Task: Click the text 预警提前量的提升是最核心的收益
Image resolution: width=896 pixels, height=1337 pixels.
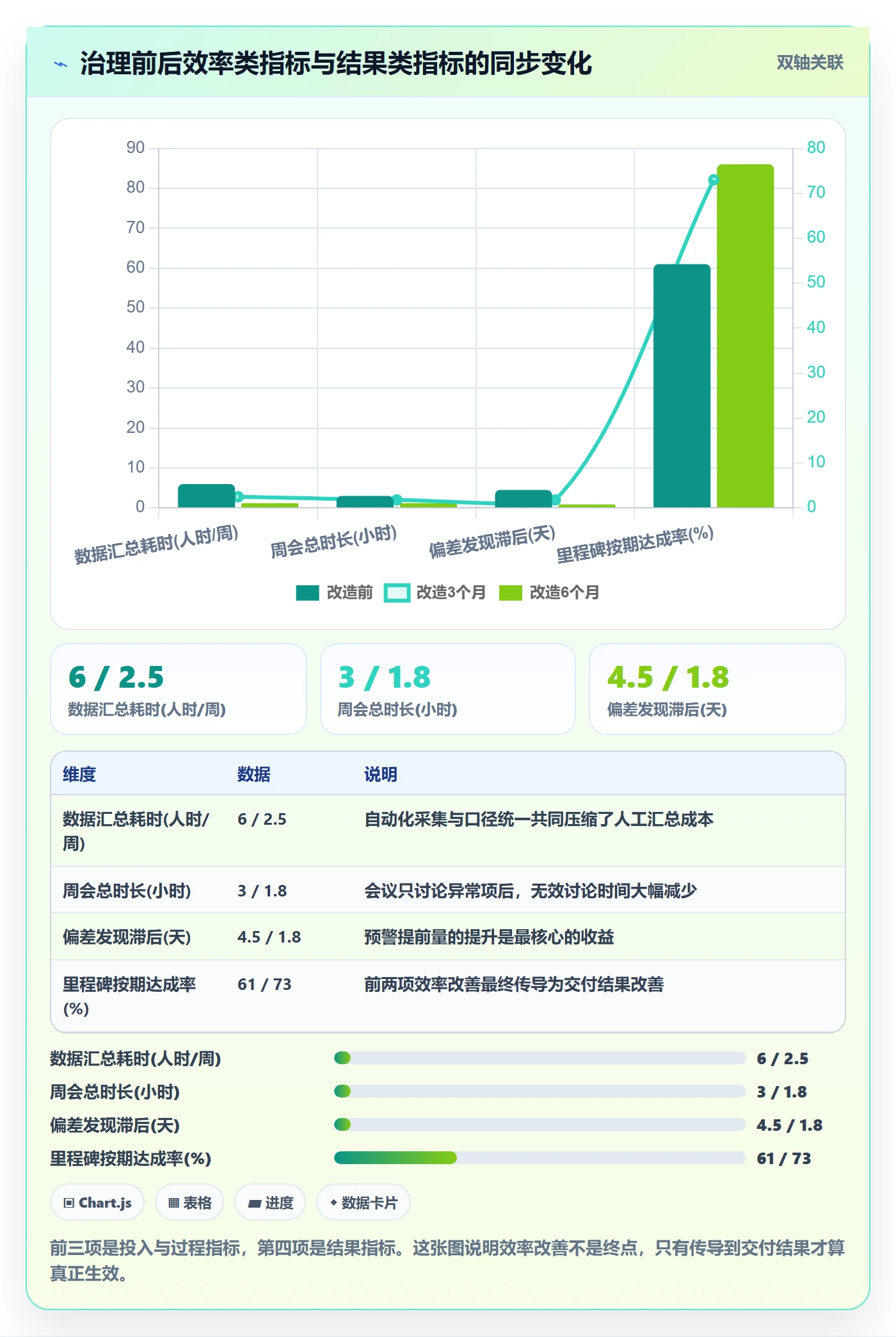Action: (489, 937)
